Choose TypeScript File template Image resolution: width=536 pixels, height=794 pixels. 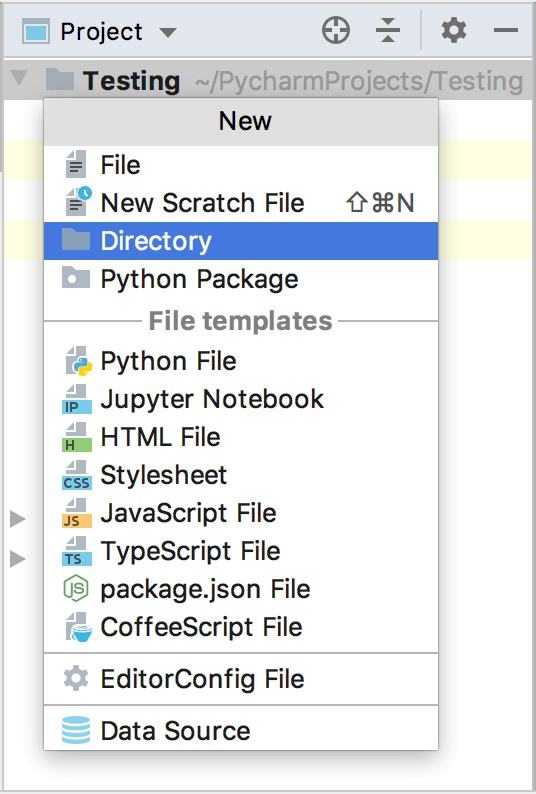[241, 551]
